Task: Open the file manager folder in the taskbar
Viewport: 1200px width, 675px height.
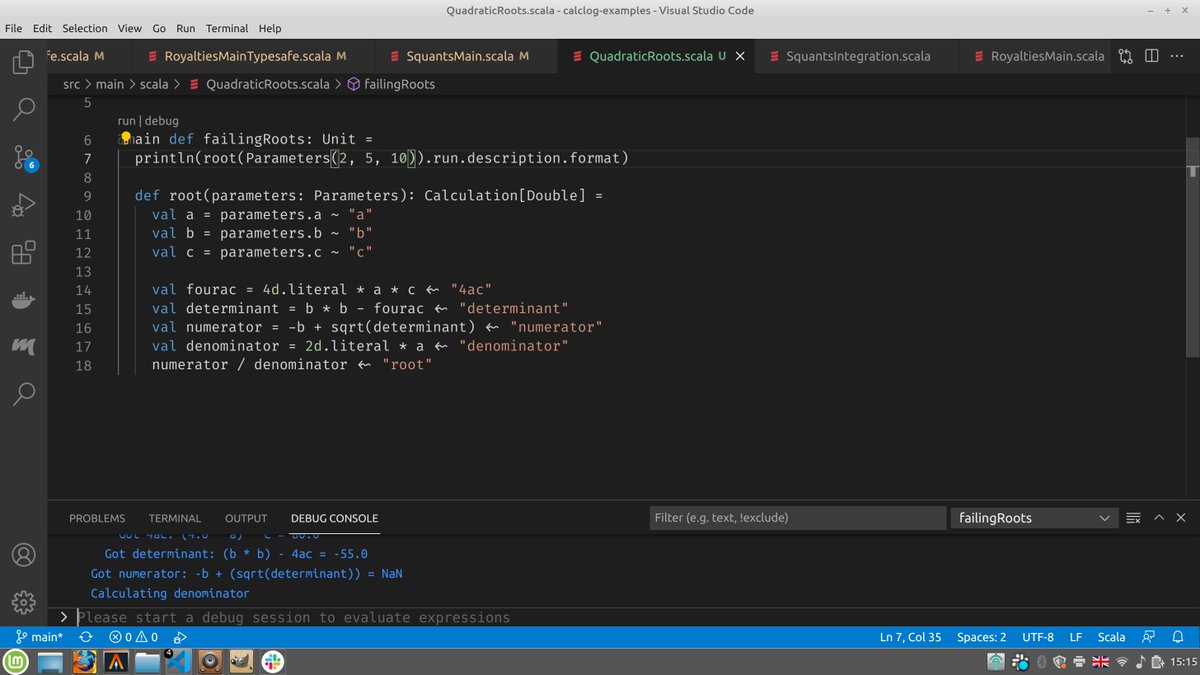Action: pyautogui.click(x=147, y=661)
